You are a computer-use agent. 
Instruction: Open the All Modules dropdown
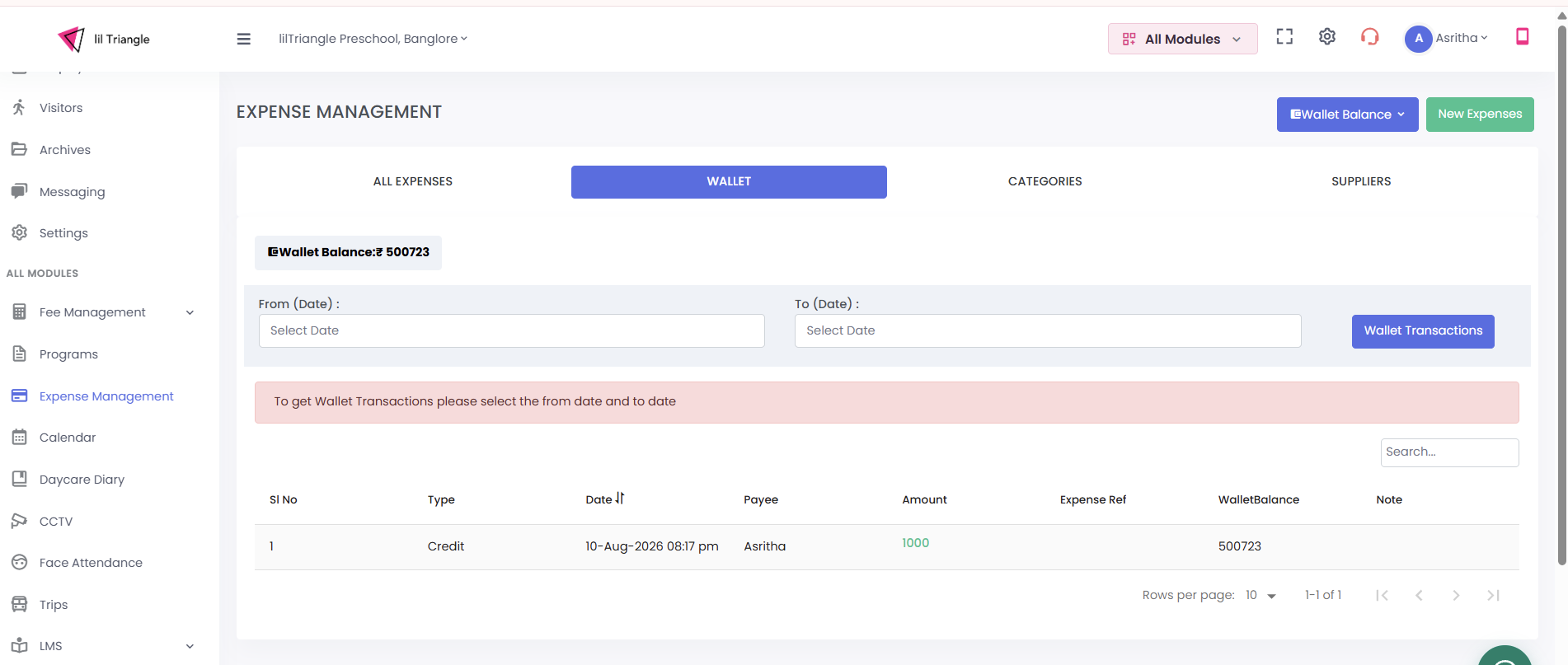(1182, 39)
